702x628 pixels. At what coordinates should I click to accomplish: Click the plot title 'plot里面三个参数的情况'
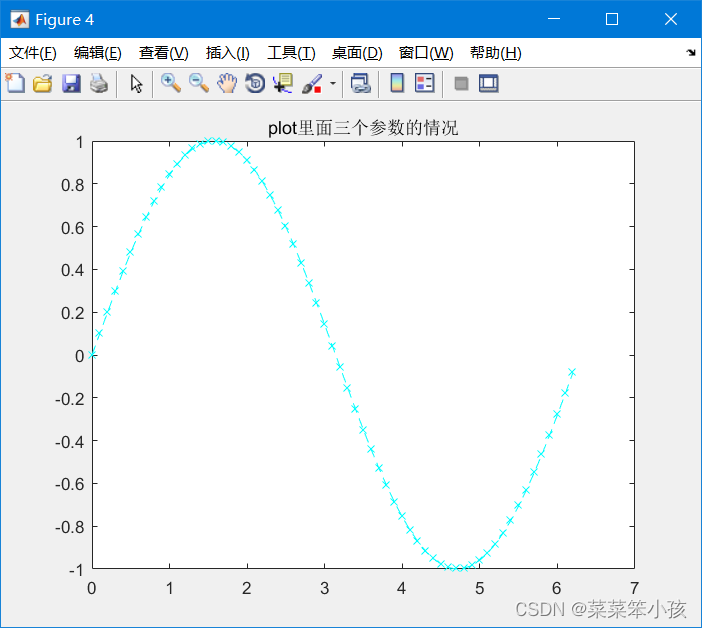[363, 128]
